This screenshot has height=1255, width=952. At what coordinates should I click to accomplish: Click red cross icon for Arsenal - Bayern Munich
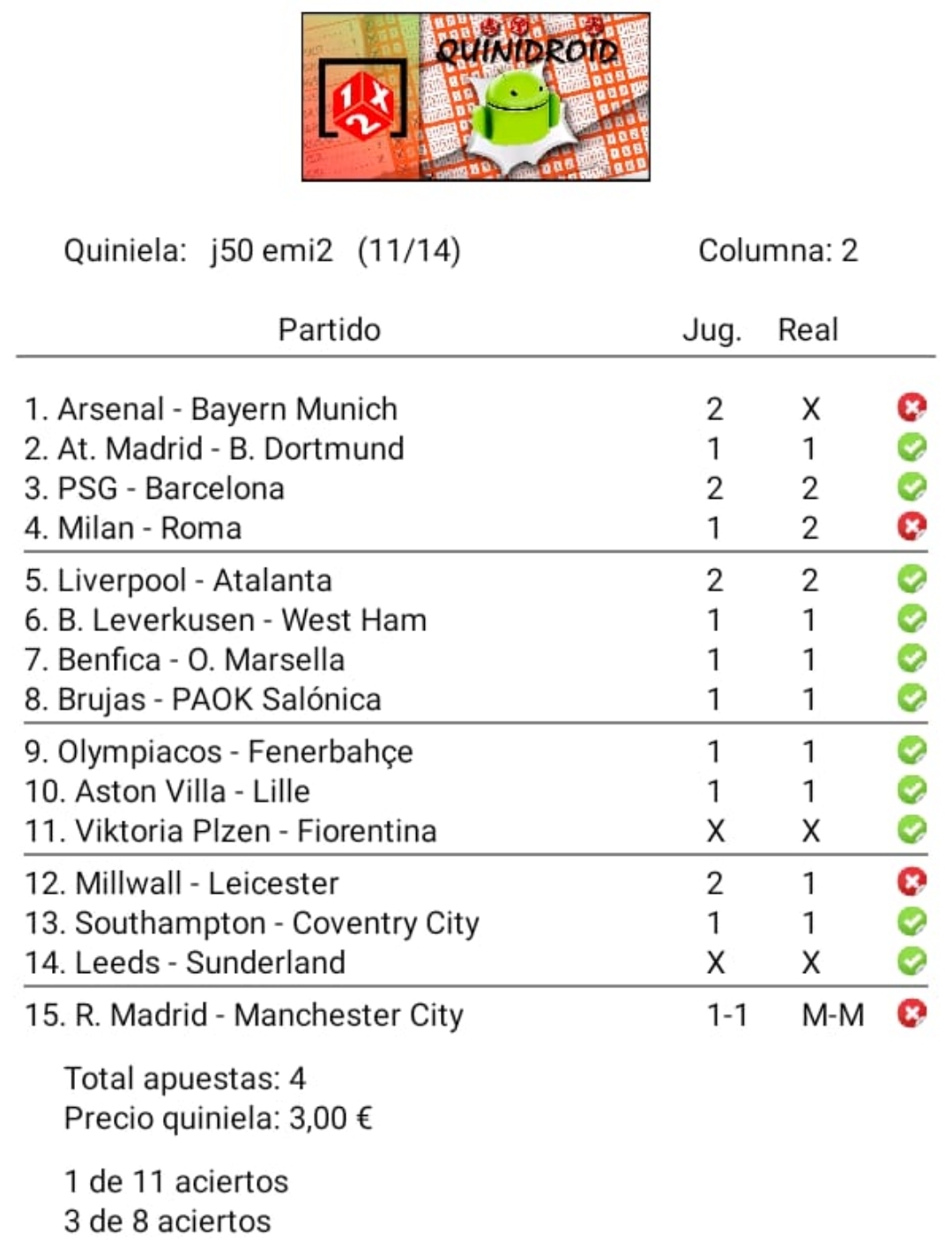tap(911, 407)
